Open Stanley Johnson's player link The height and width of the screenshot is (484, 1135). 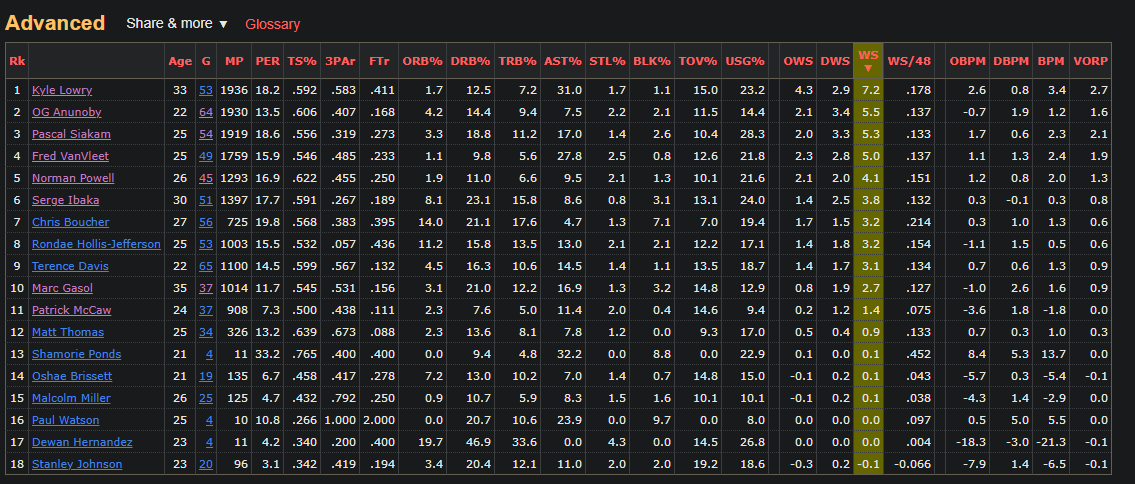coord(77,464)
